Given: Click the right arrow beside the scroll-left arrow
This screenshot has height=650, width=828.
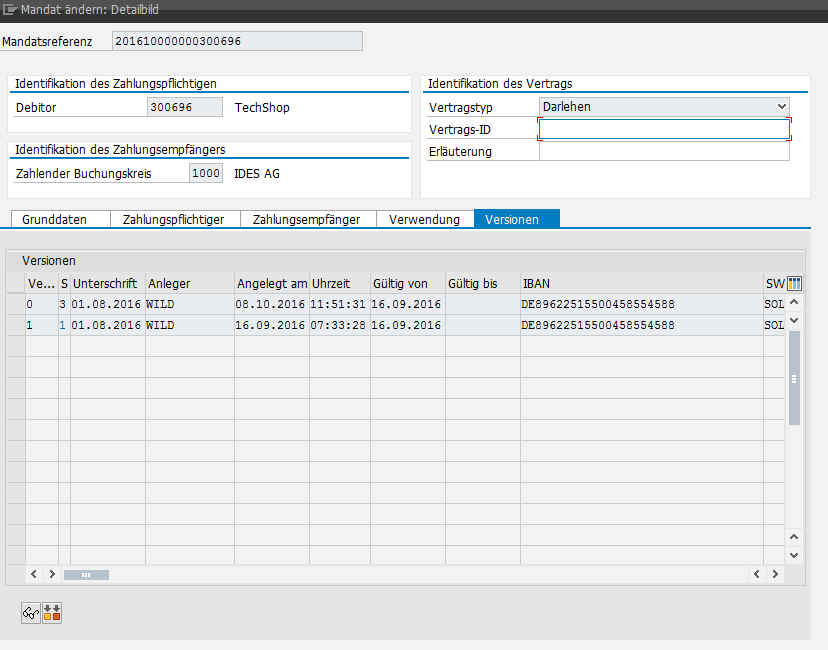Looking at the screenshot, I should (52, 575).
